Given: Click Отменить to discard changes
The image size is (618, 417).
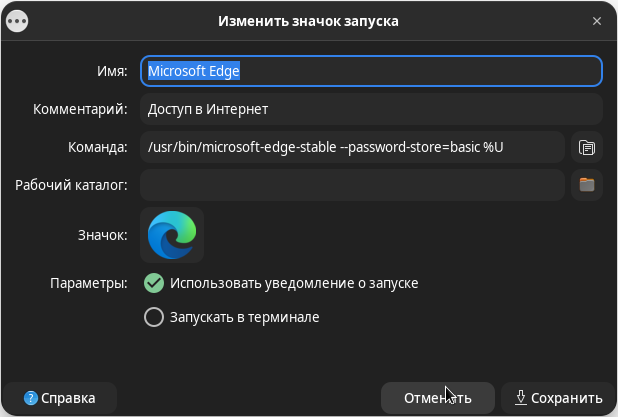Looking at the screenshot, I should (437, 398).
